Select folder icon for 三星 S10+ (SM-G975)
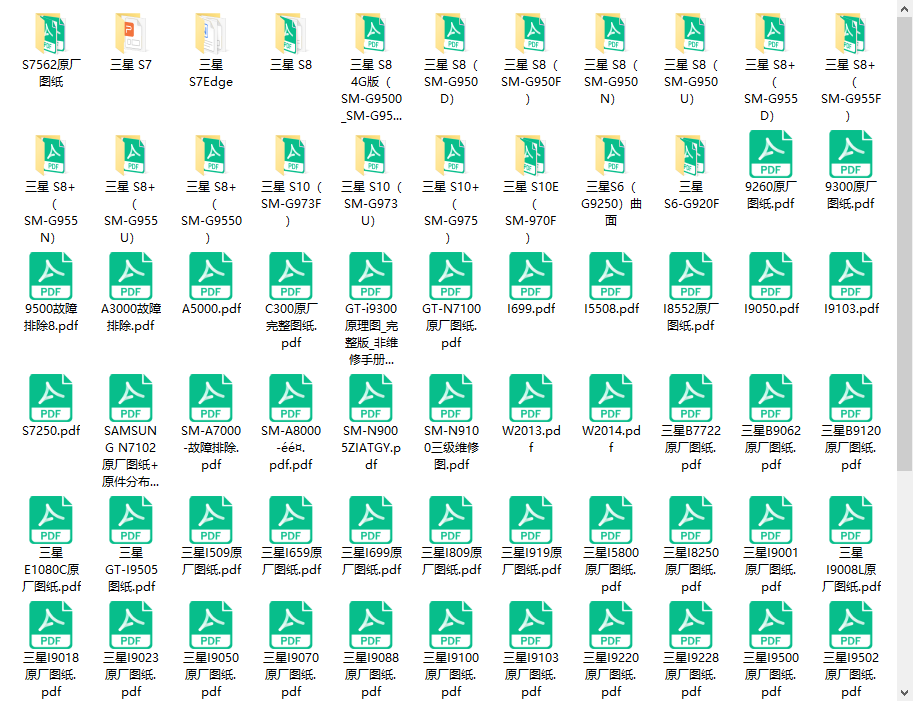This screenshot has width=913, height=701. [x=451, y=155]
